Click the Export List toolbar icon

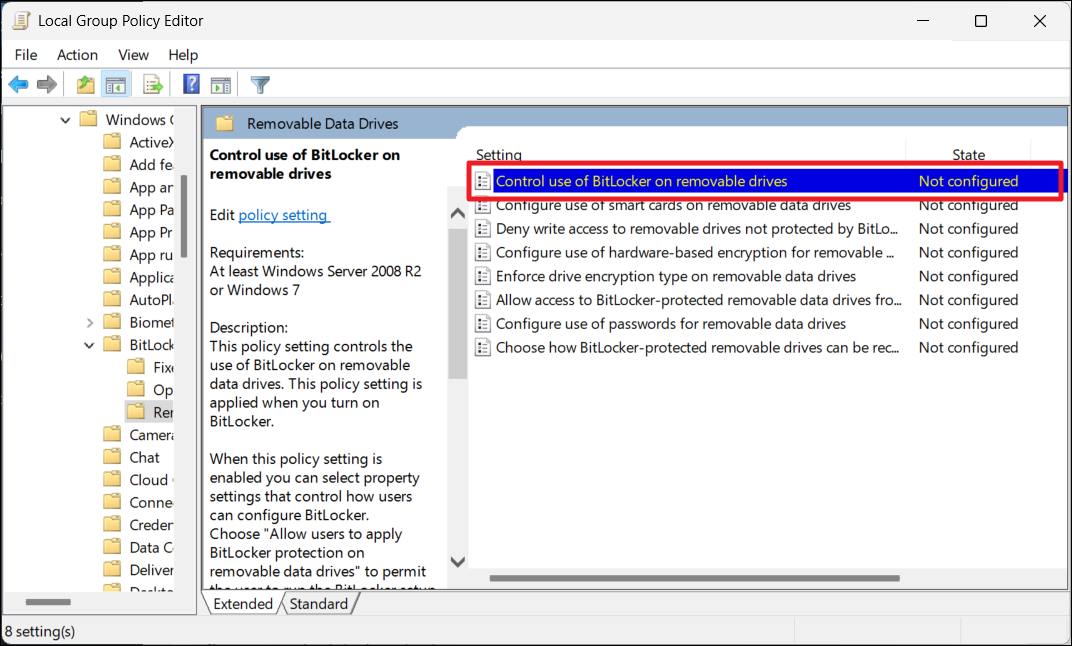[x=153, y=85]
